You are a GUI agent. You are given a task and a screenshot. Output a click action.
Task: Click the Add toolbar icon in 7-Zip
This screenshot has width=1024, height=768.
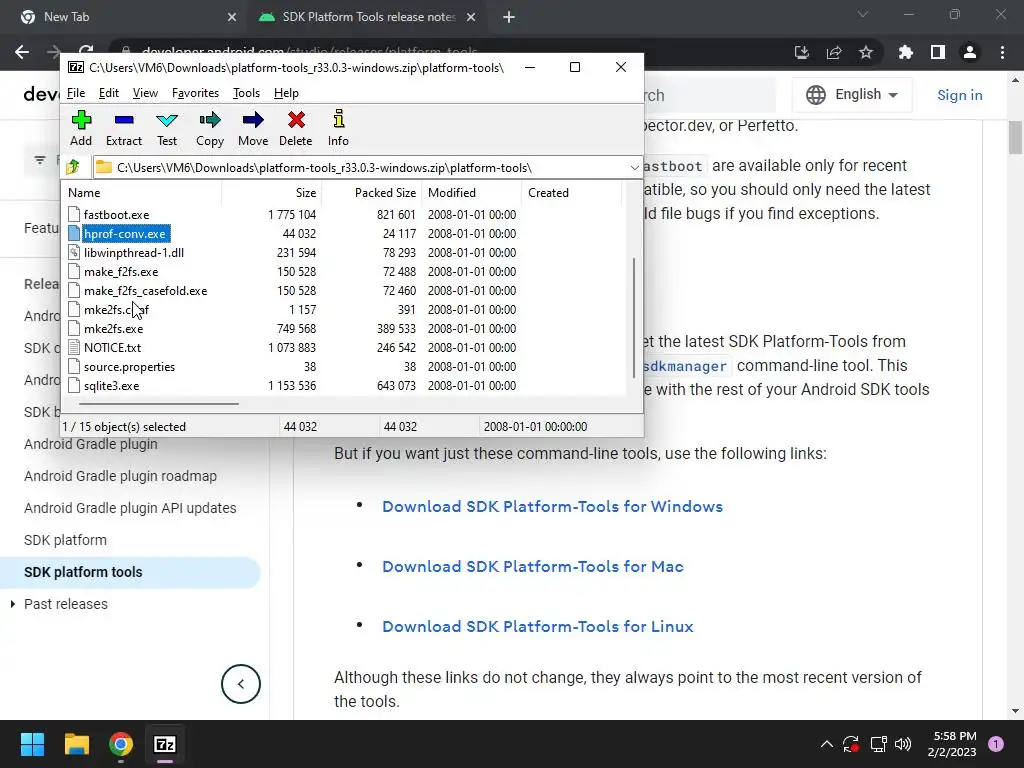[x=81, y=128]
